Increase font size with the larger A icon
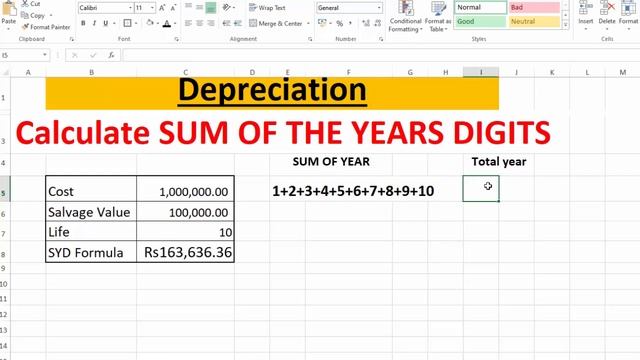This screenshot has height=360, width=640. tap(162, 8)
